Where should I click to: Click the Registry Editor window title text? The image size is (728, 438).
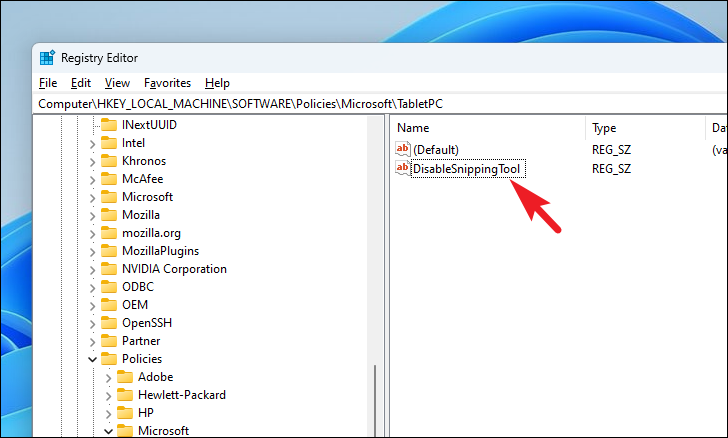coord(99,58)
